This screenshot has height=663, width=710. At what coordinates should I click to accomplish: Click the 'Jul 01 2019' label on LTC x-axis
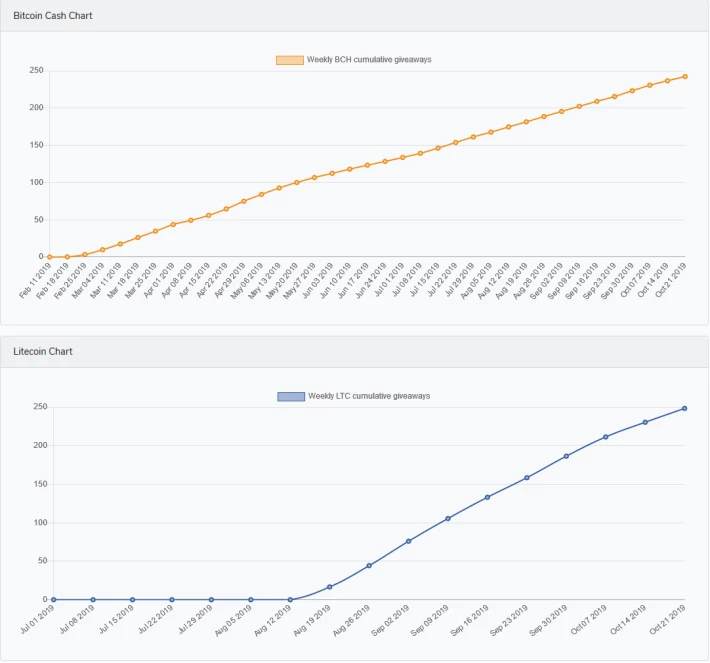tap(38, 620)
